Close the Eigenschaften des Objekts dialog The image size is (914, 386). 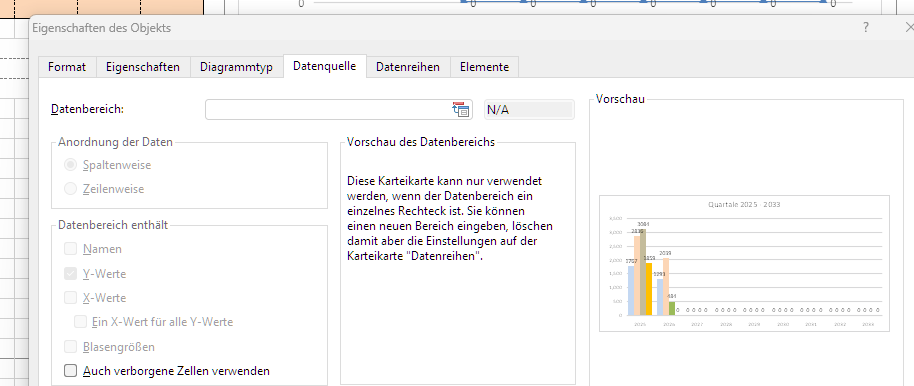909,27
